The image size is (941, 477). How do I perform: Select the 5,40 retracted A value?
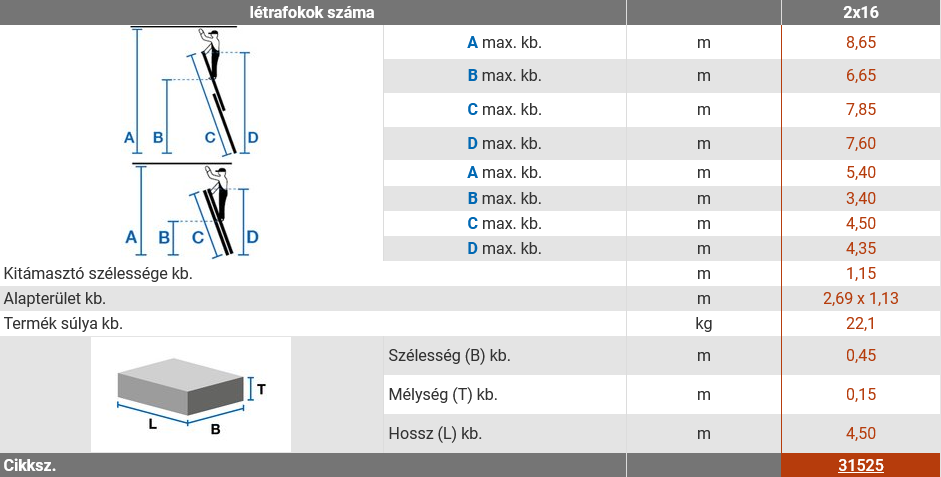pyautogui.click(x=861, y=173)
